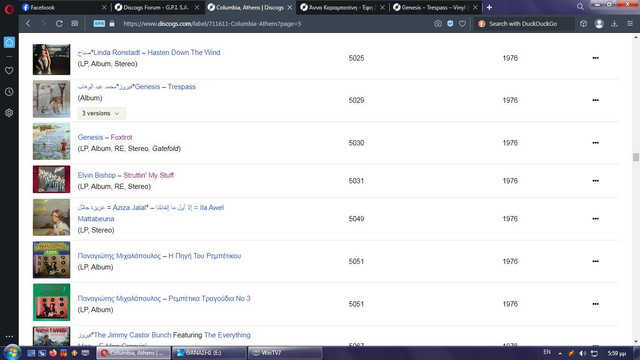Go back to previous page

point(28,24)
